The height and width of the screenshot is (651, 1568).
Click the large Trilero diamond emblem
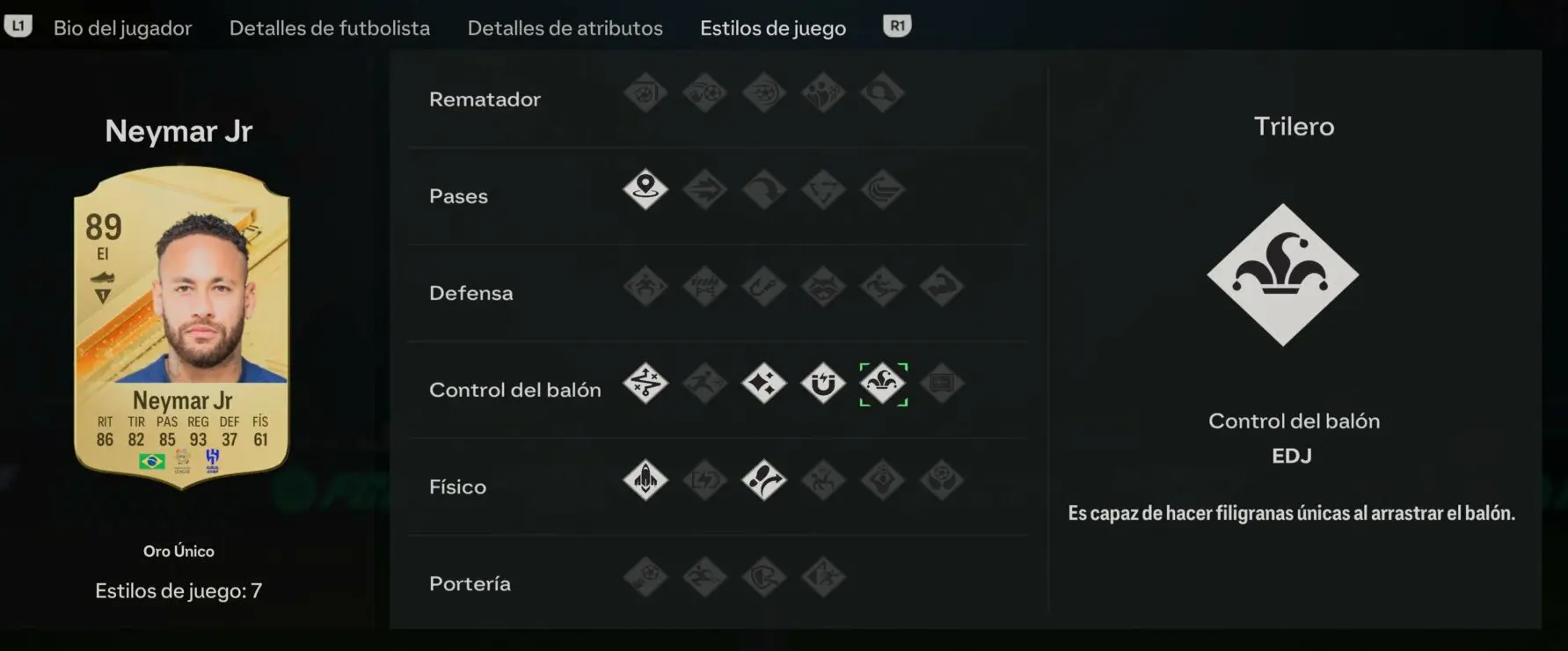(x=1283, y=275)
